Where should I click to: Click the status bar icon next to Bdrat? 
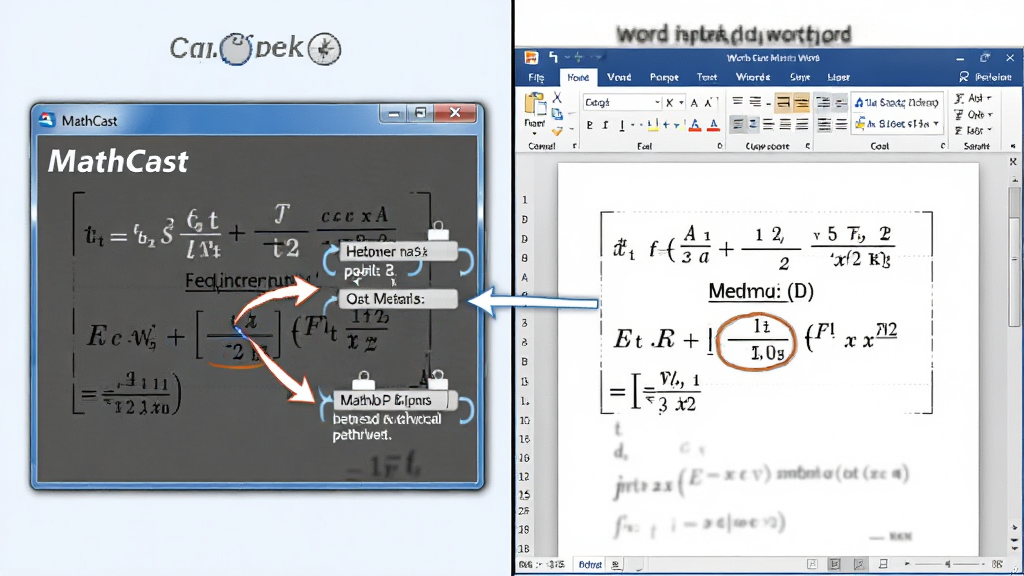pyautogui.click(x=615, y=564)
